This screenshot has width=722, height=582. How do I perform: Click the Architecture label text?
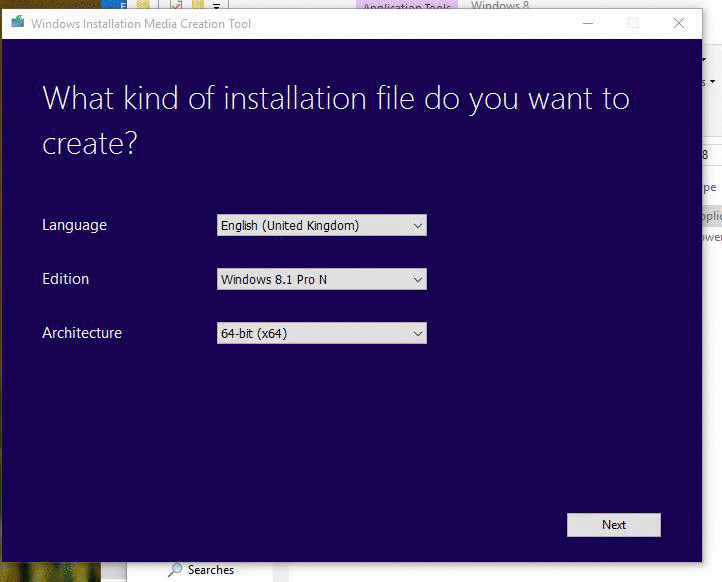(x=82, y=333)
